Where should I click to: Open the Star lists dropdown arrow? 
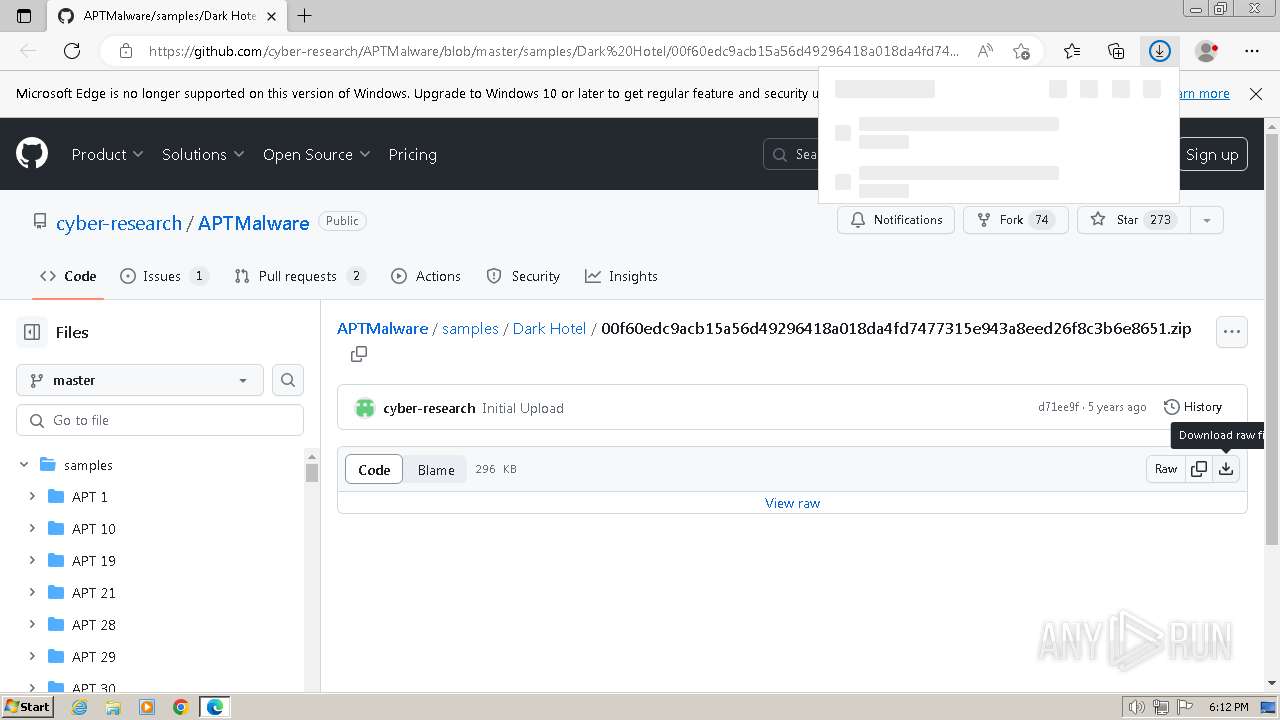(x=1207, y=220)
